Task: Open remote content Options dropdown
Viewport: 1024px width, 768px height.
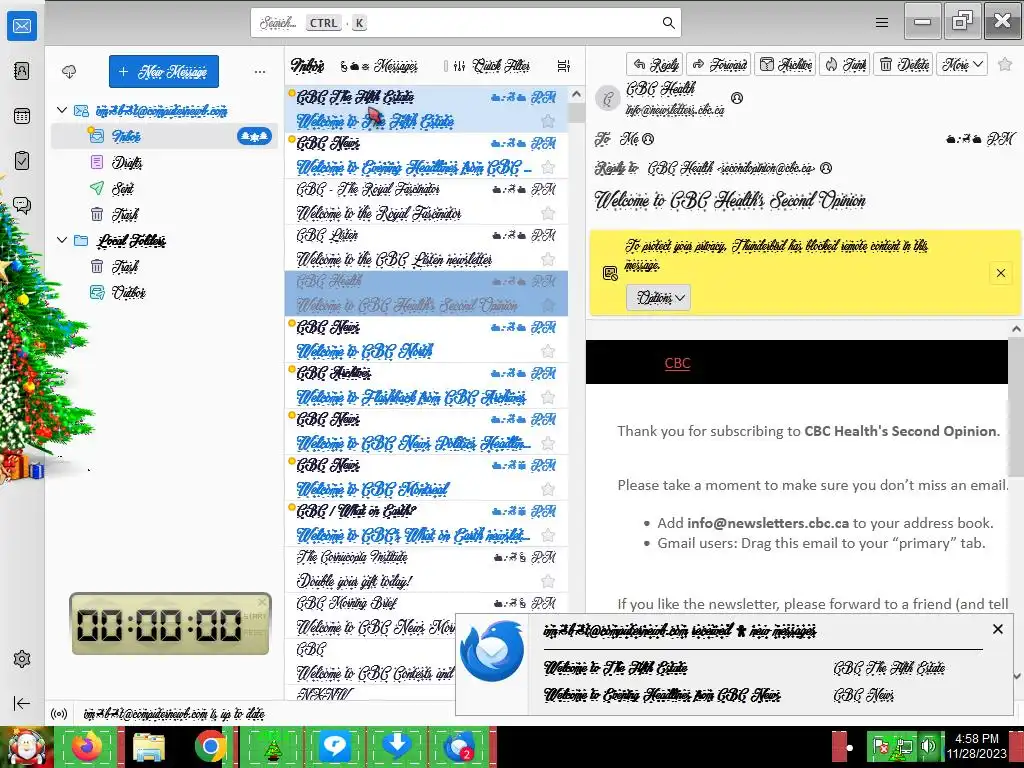Action: (658, 298)
